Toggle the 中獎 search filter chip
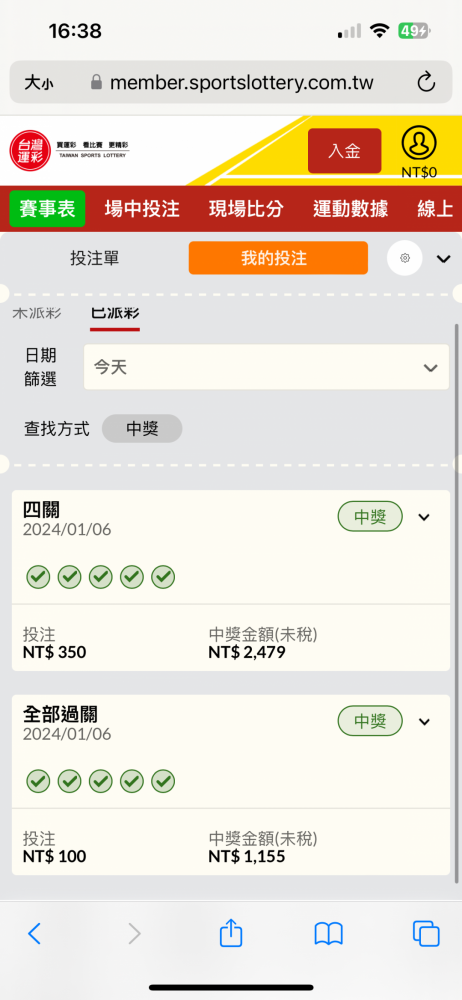Screen dimensions: 462x1000 click(x=142, y=429)
